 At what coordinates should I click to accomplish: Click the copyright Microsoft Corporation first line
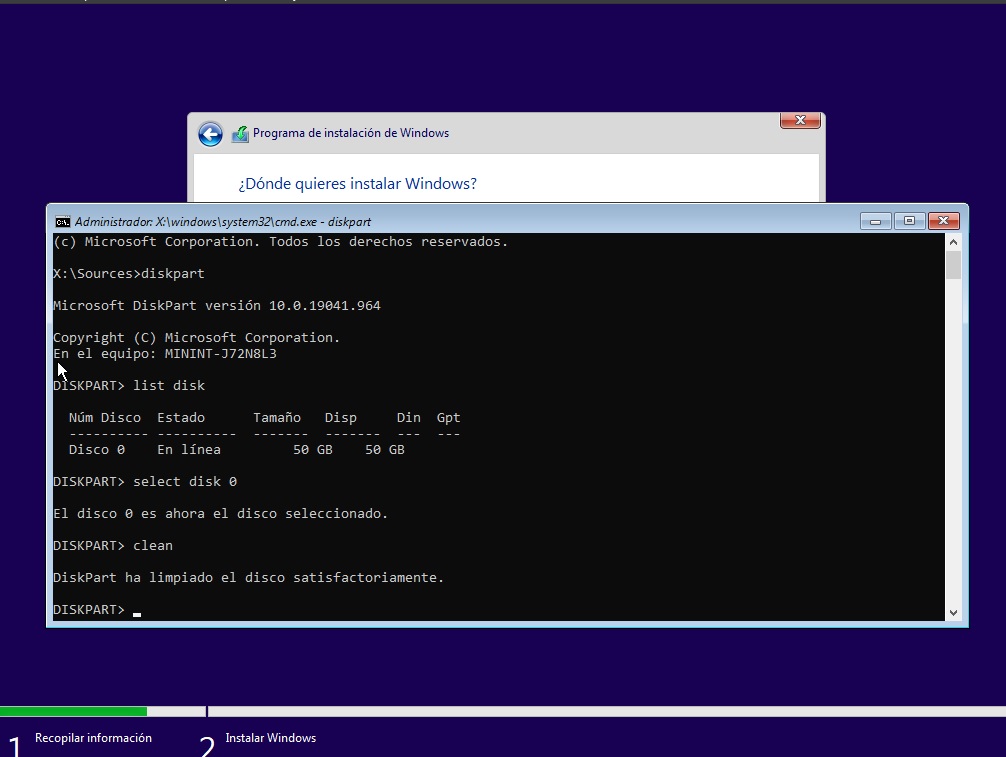pos(280,242)
